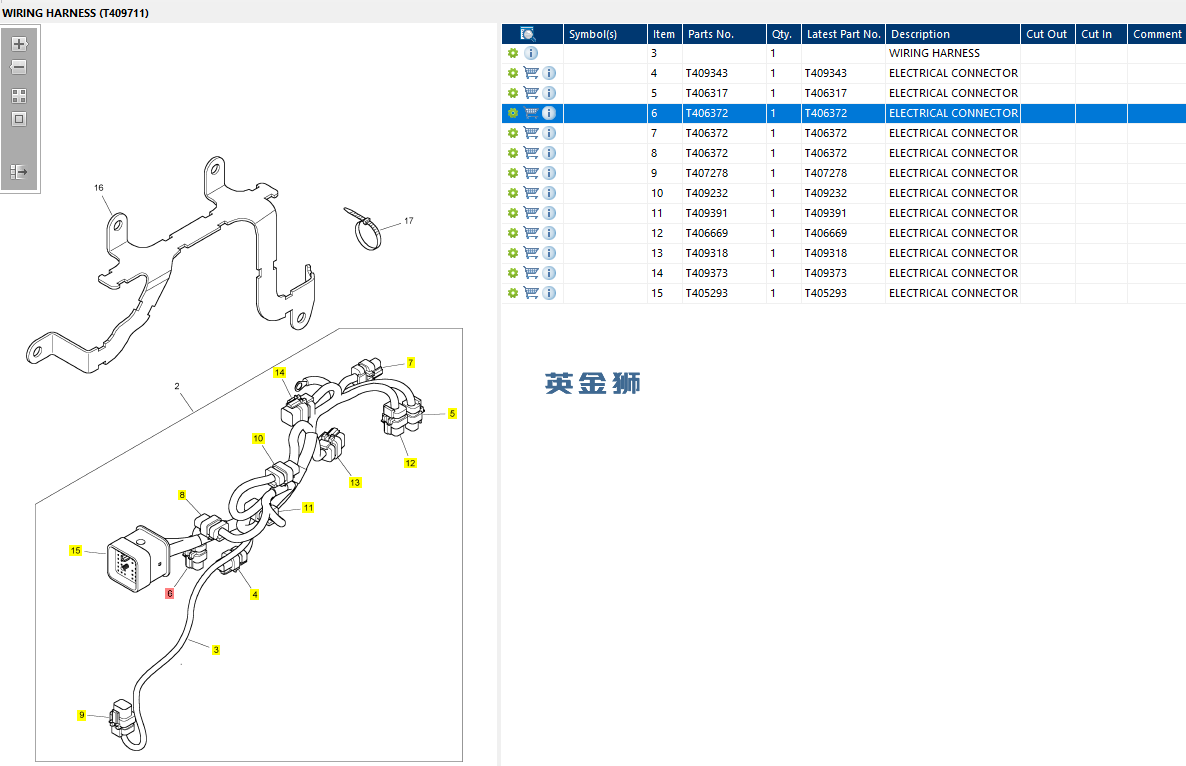Click the green gear icon for item 4
The image size is (1186, 766).
point(513,73)
